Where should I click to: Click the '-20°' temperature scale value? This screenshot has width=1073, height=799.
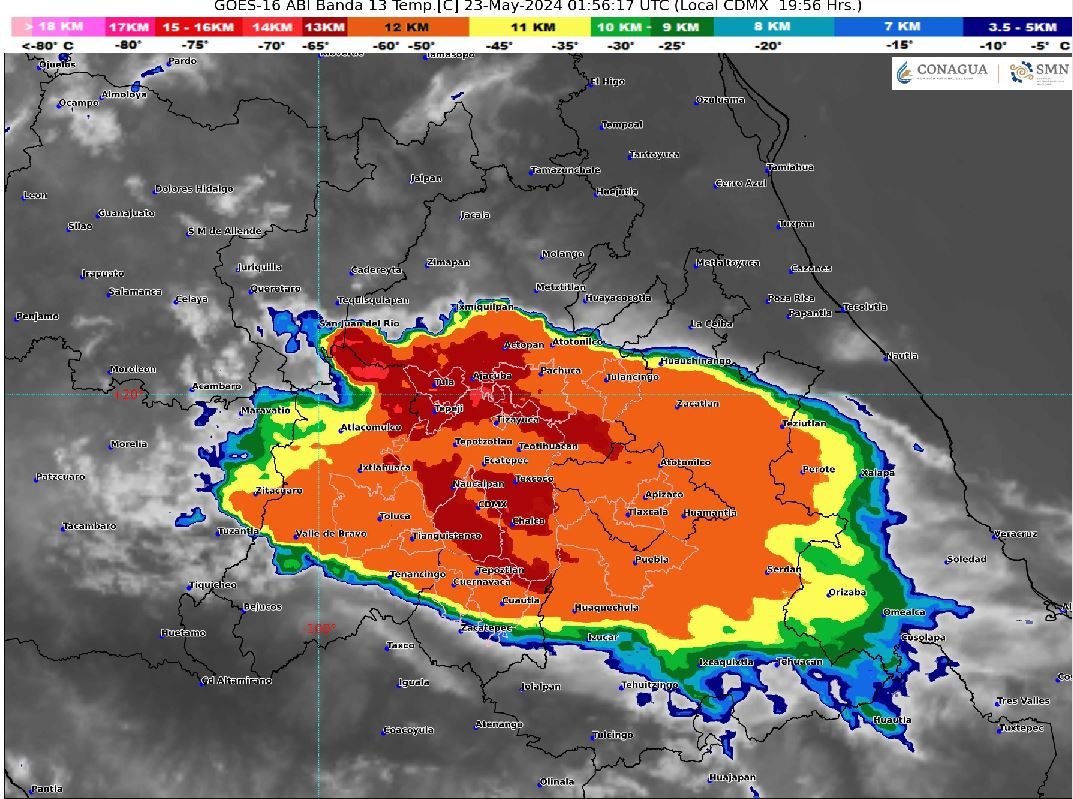(767, 46)
